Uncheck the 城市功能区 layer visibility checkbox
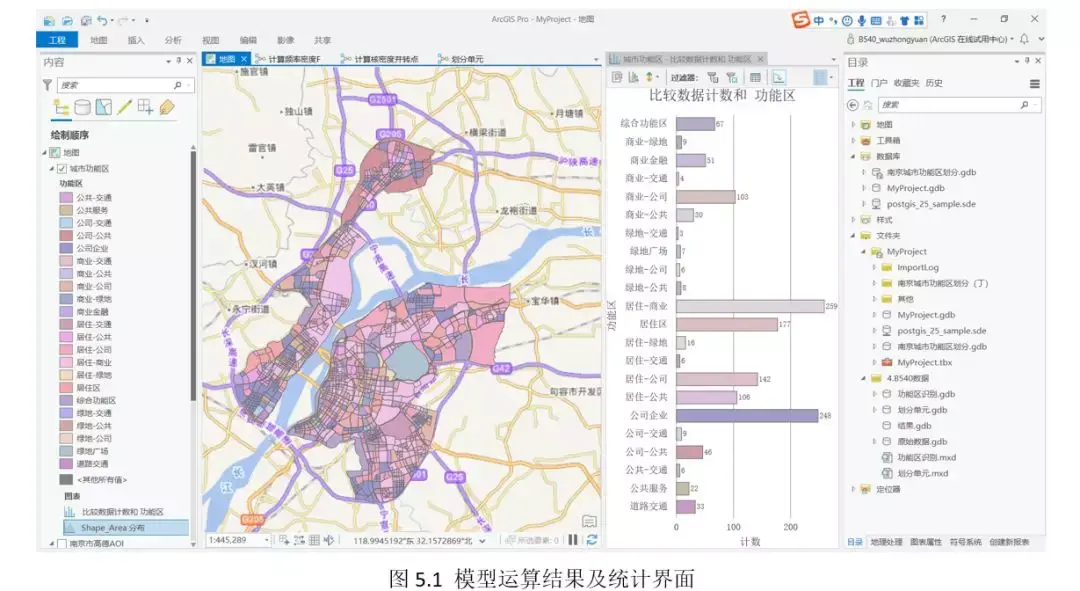Viewport: 1080px width, 591px height. tap(61, 168)
